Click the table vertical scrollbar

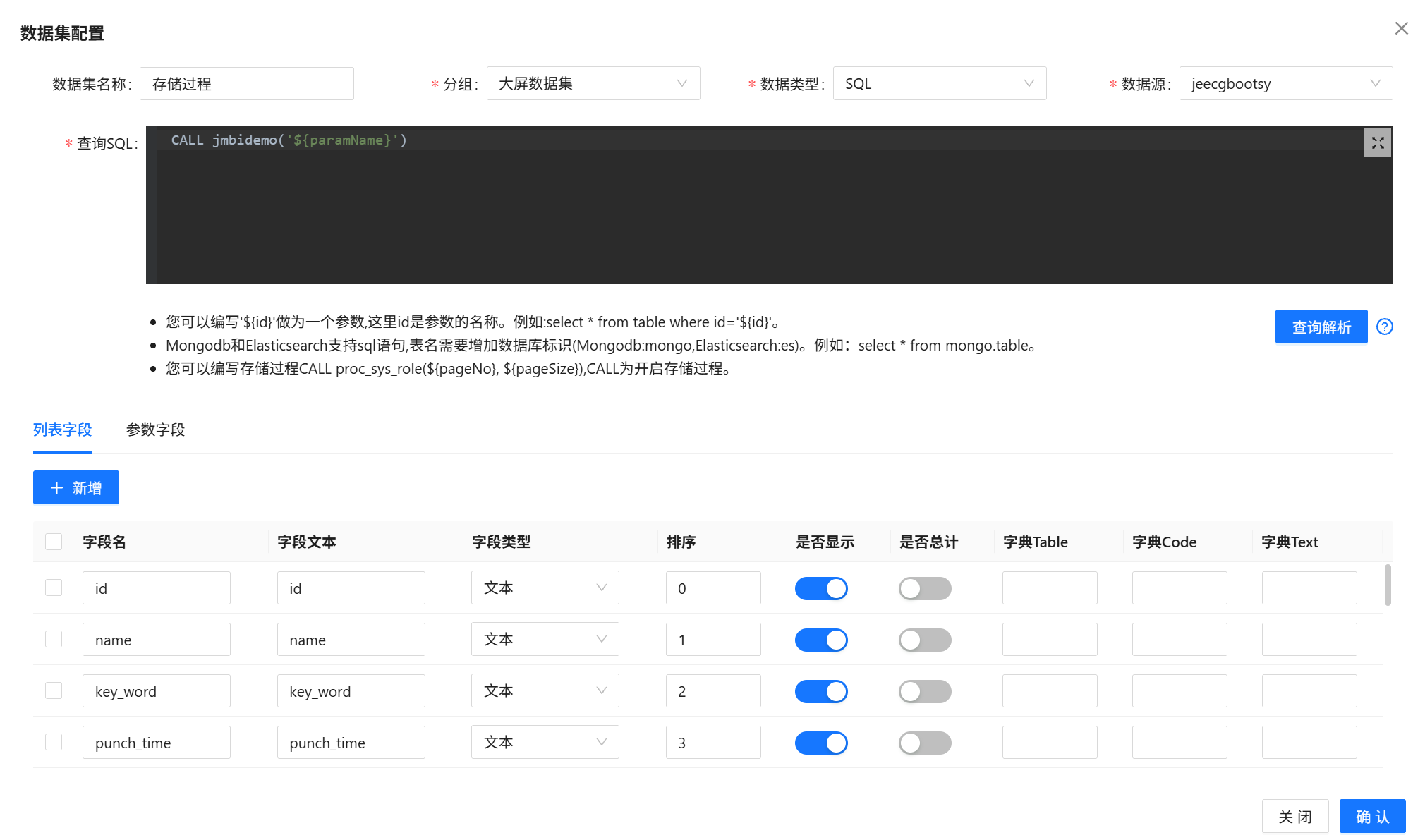pyautogui.click(x=1387, y=585)
